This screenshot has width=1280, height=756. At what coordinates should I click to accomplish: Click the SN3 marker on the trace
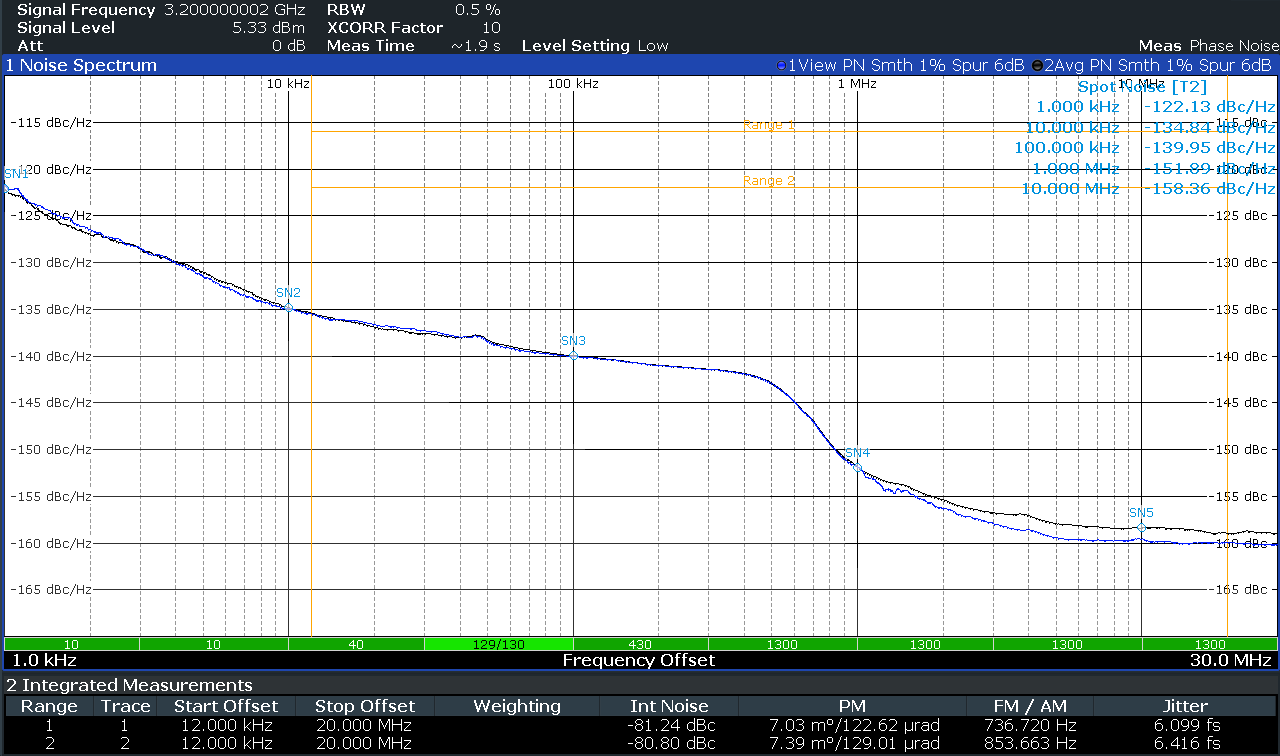coord(573,355)
